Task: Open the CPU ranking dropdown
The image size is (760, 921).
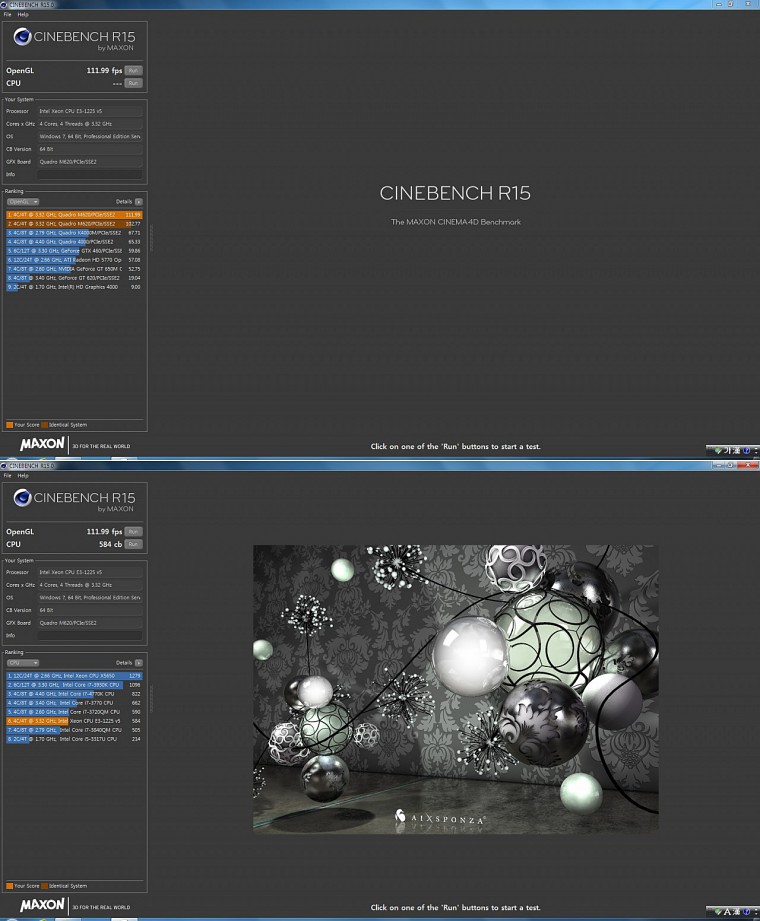Action: click(x=23, y=663)
